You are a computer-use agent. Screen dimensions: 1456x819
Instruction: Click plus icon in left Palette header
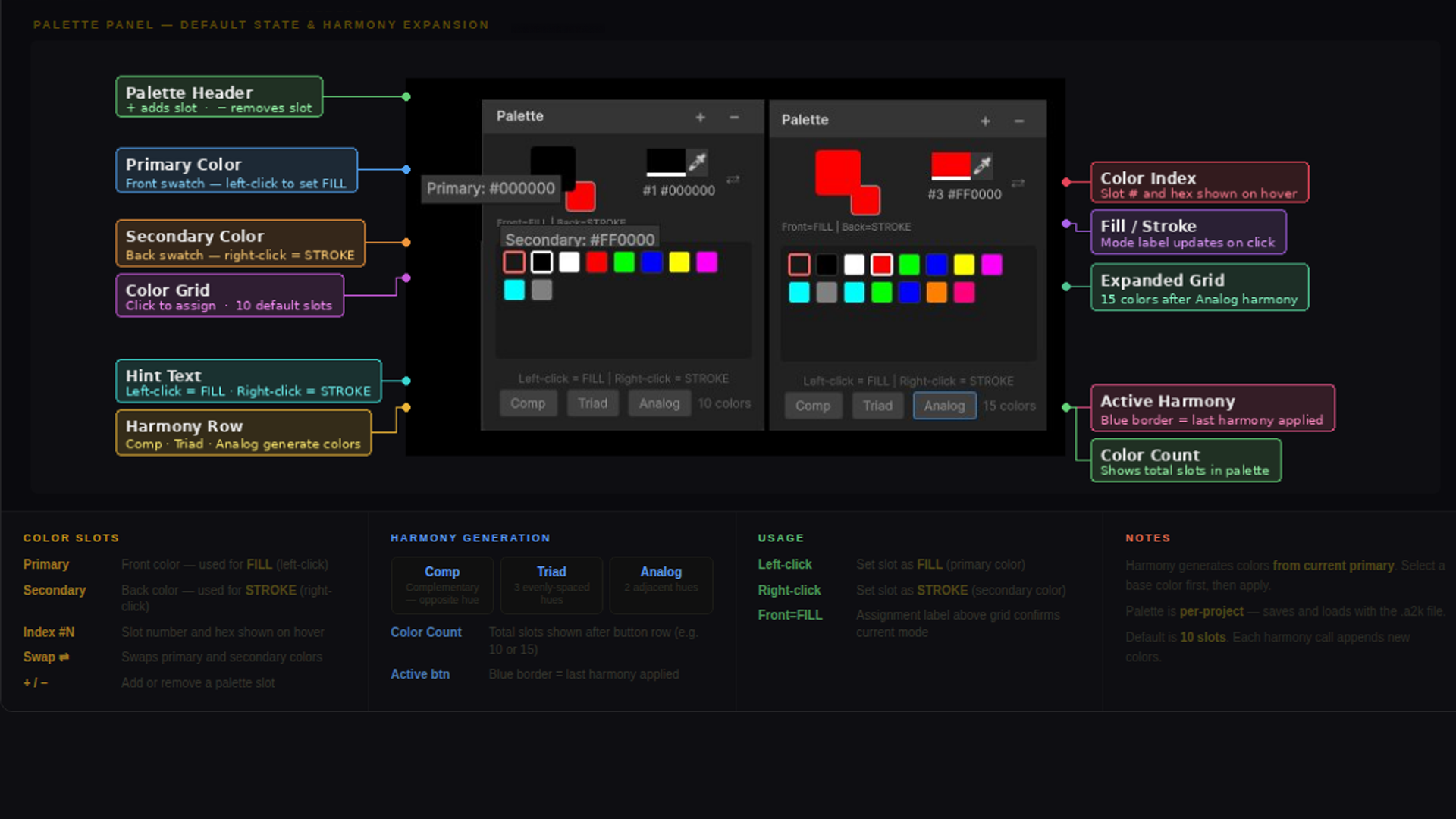(700, 118)
